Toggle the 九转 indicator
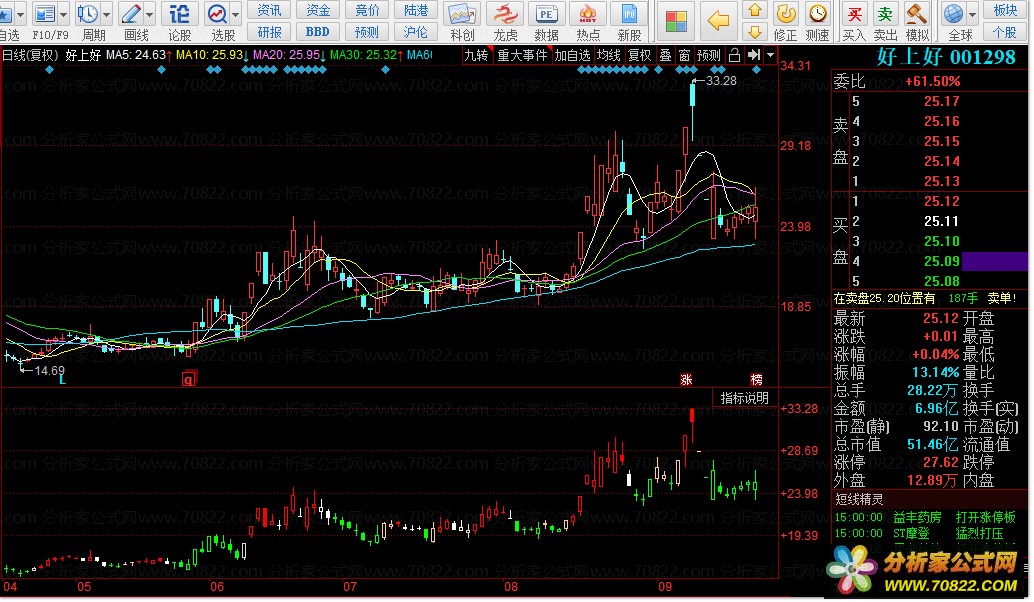Screen dimensions: 1034x602 click(x=476, y=55)
